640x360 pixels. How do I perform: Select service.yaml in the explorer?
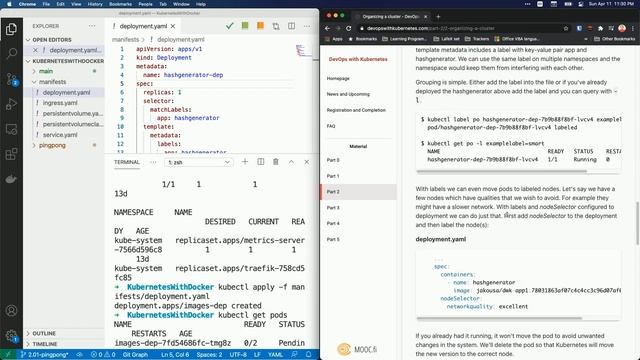(60, 135)
